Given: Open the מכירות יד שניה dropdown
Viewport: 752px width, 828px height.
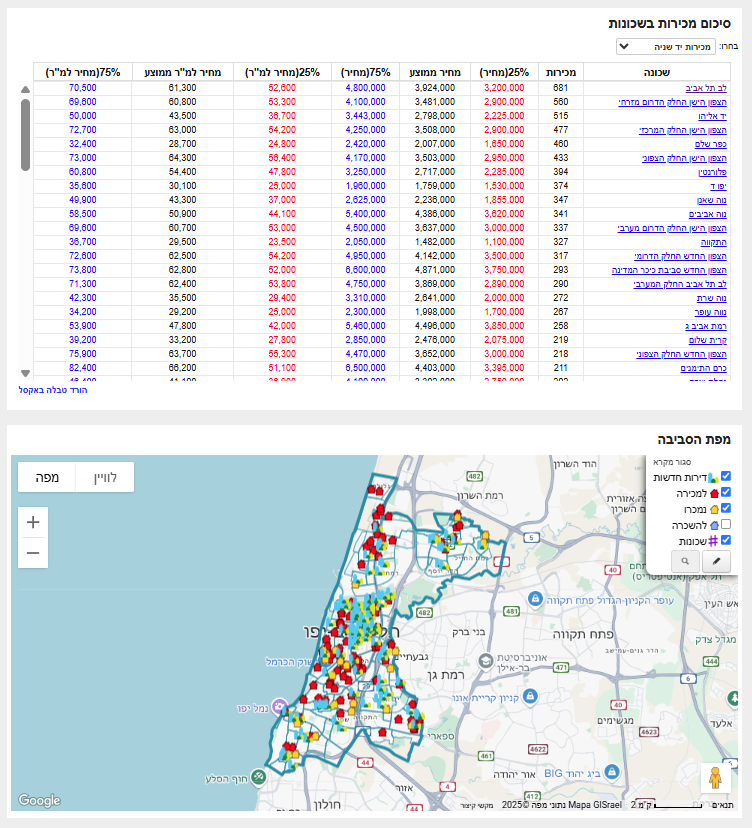Looking at the screenshot, I should pyautogui.click(x=664, y=46).
